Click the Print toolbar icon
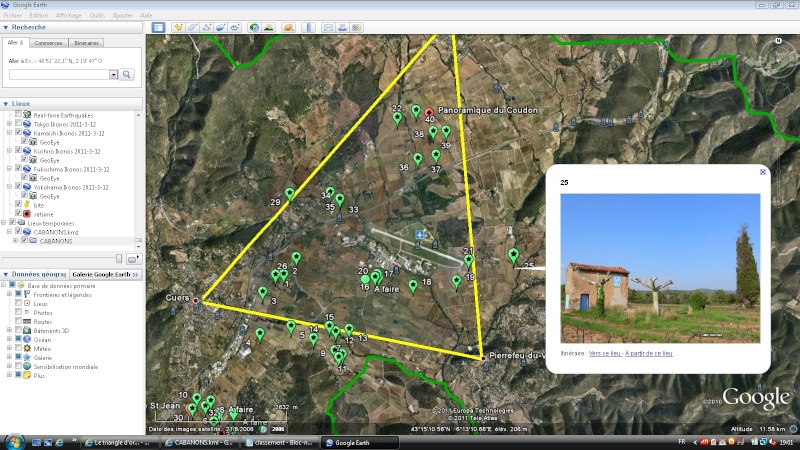The image size is (800, 450). 342,28
